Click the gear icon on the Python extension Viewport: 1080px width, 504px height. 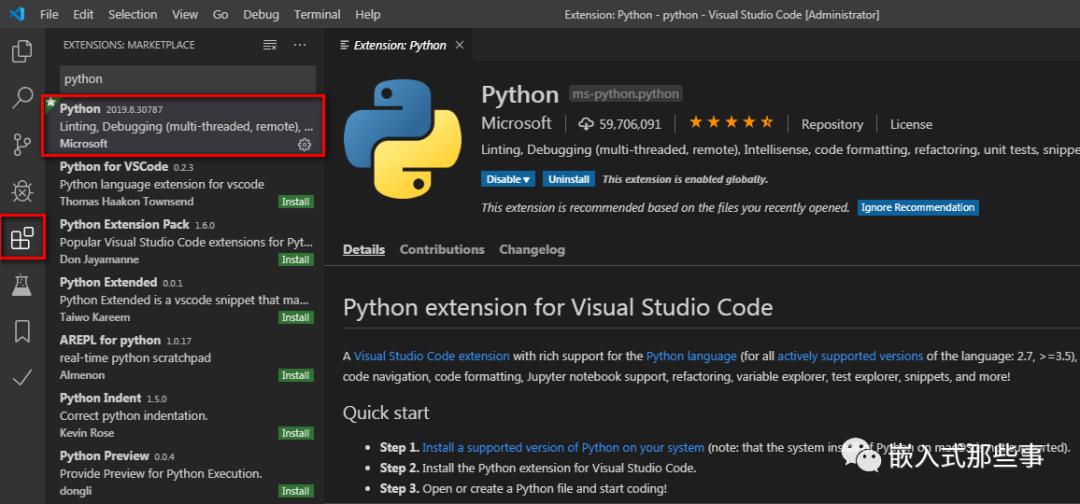point(304,144)
